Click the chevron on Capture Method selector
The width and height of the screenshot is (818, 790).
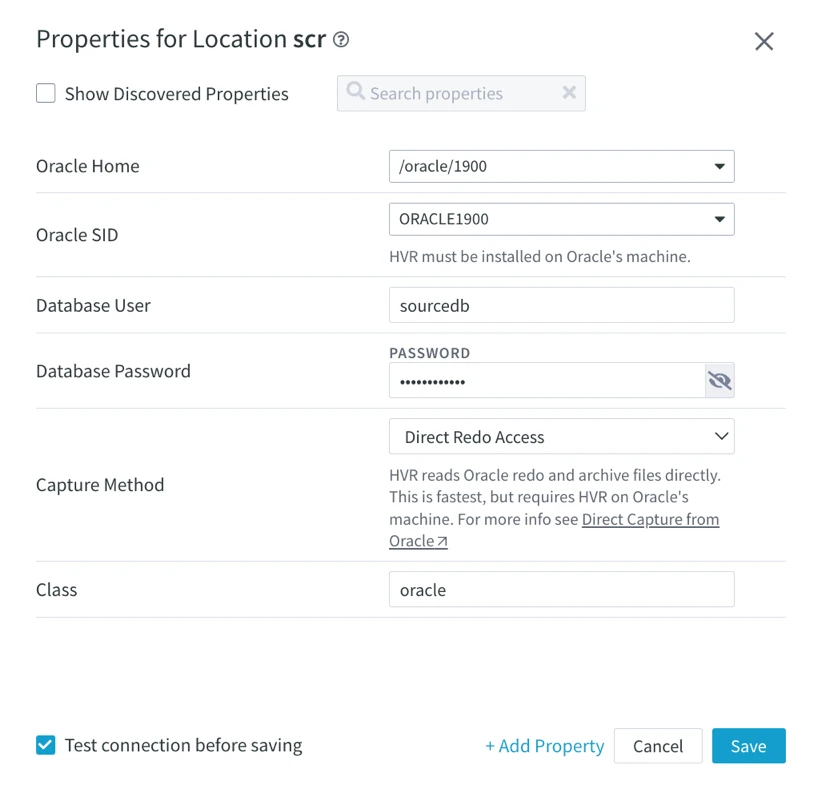[x=719, y=436]
